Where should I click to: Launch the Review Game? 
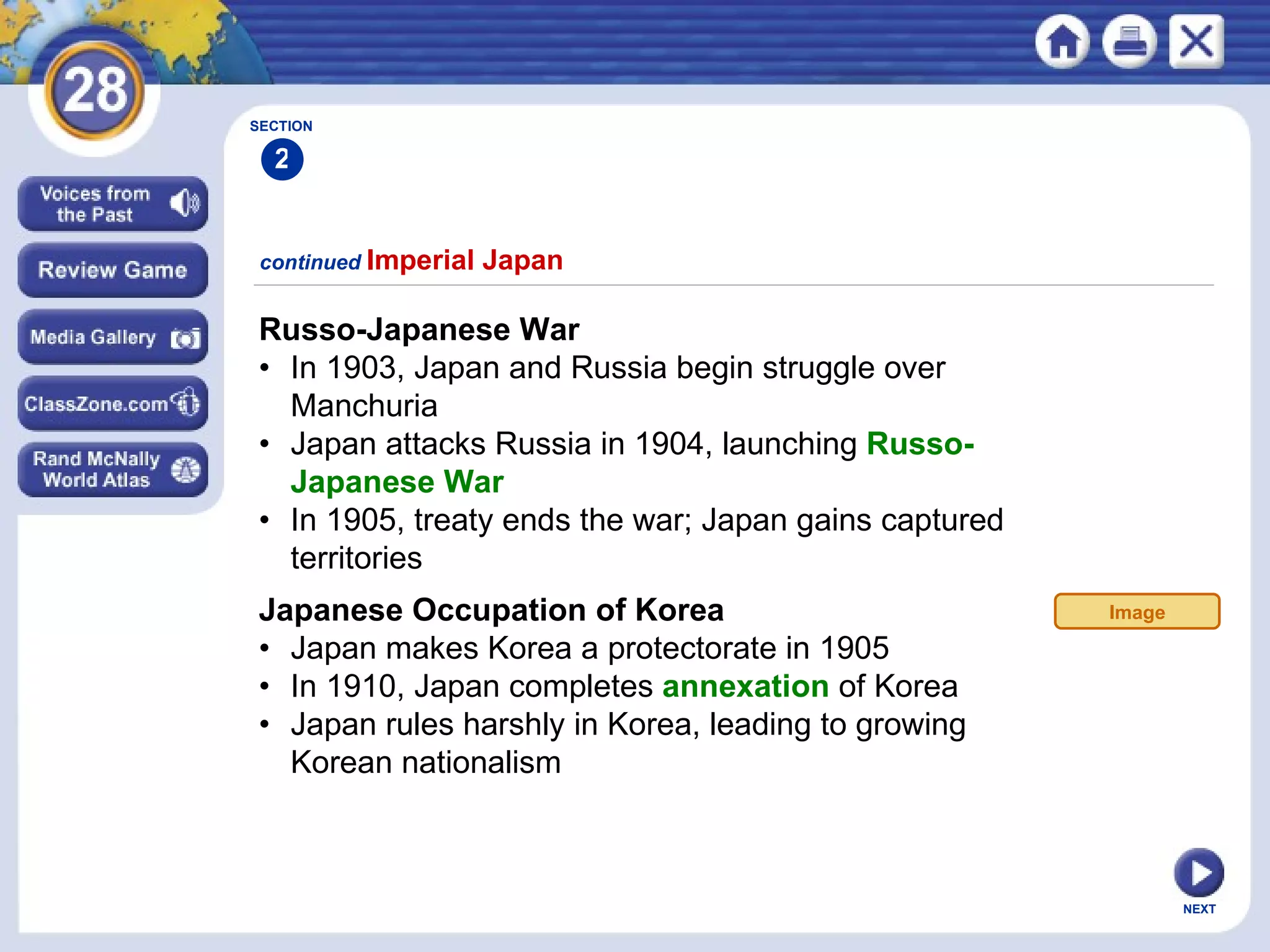tap(112, 270)
